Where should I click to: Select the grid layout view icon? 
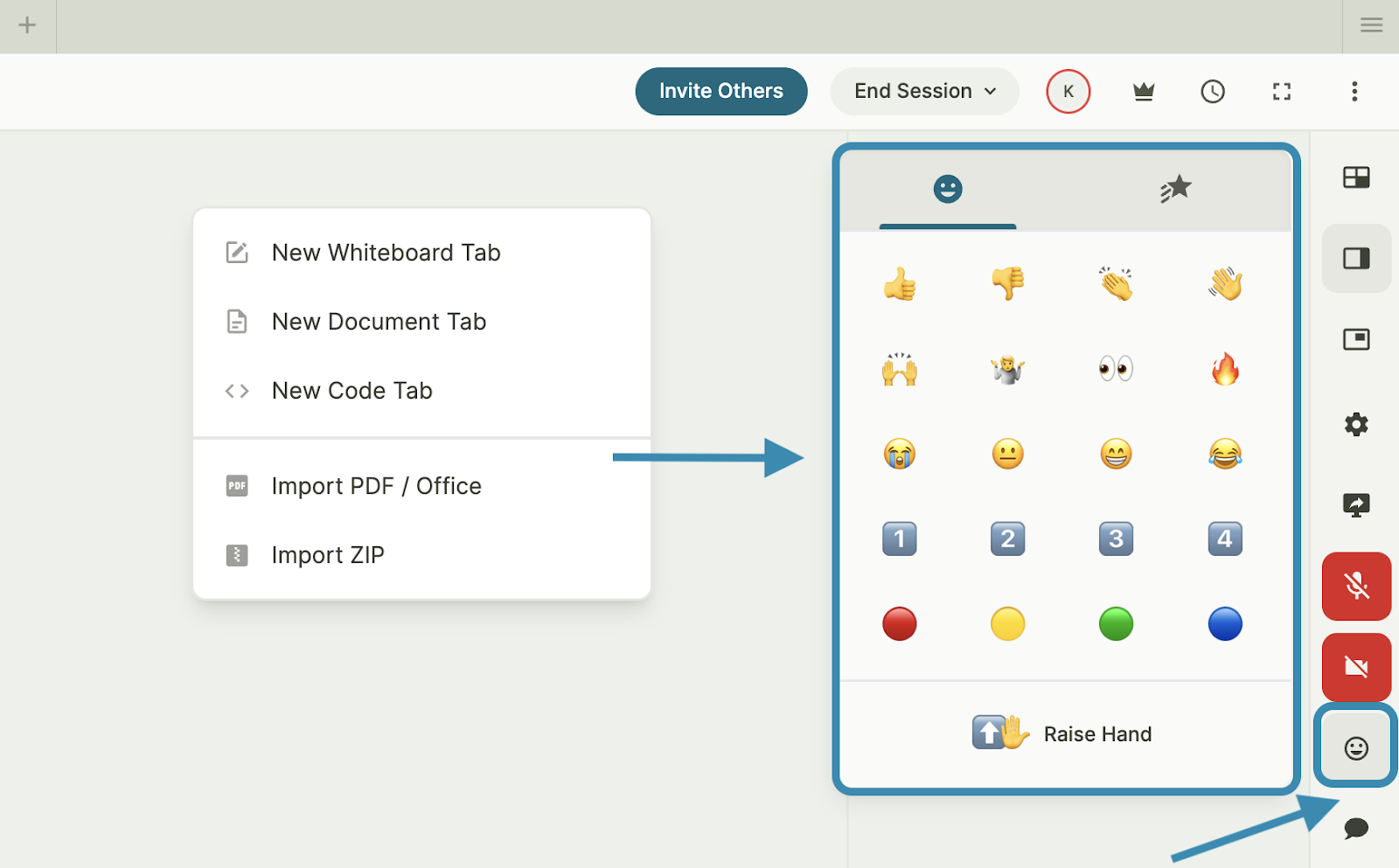pyautogui.click(x=1355, y=177)
